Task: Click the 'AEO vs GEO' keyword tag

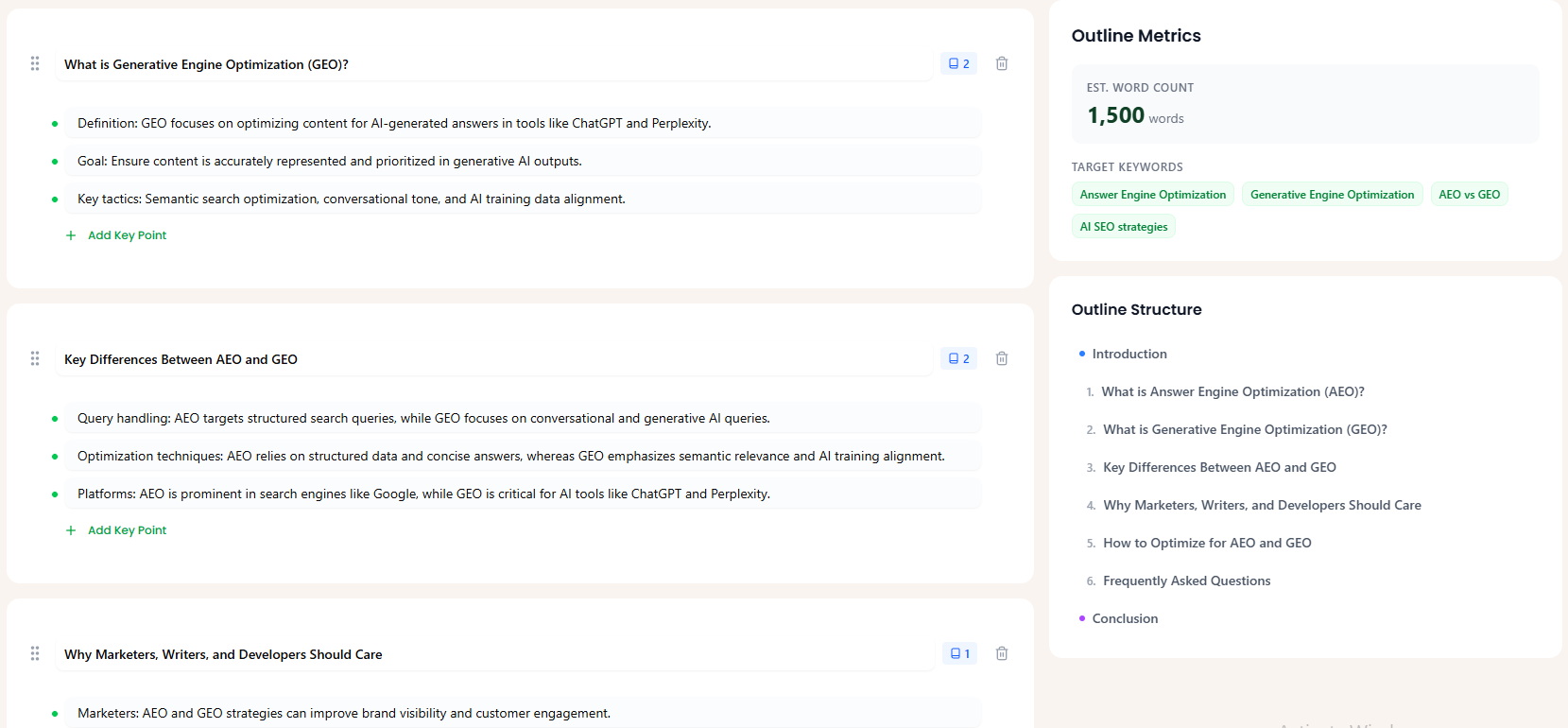Action: coord(1469,195)
